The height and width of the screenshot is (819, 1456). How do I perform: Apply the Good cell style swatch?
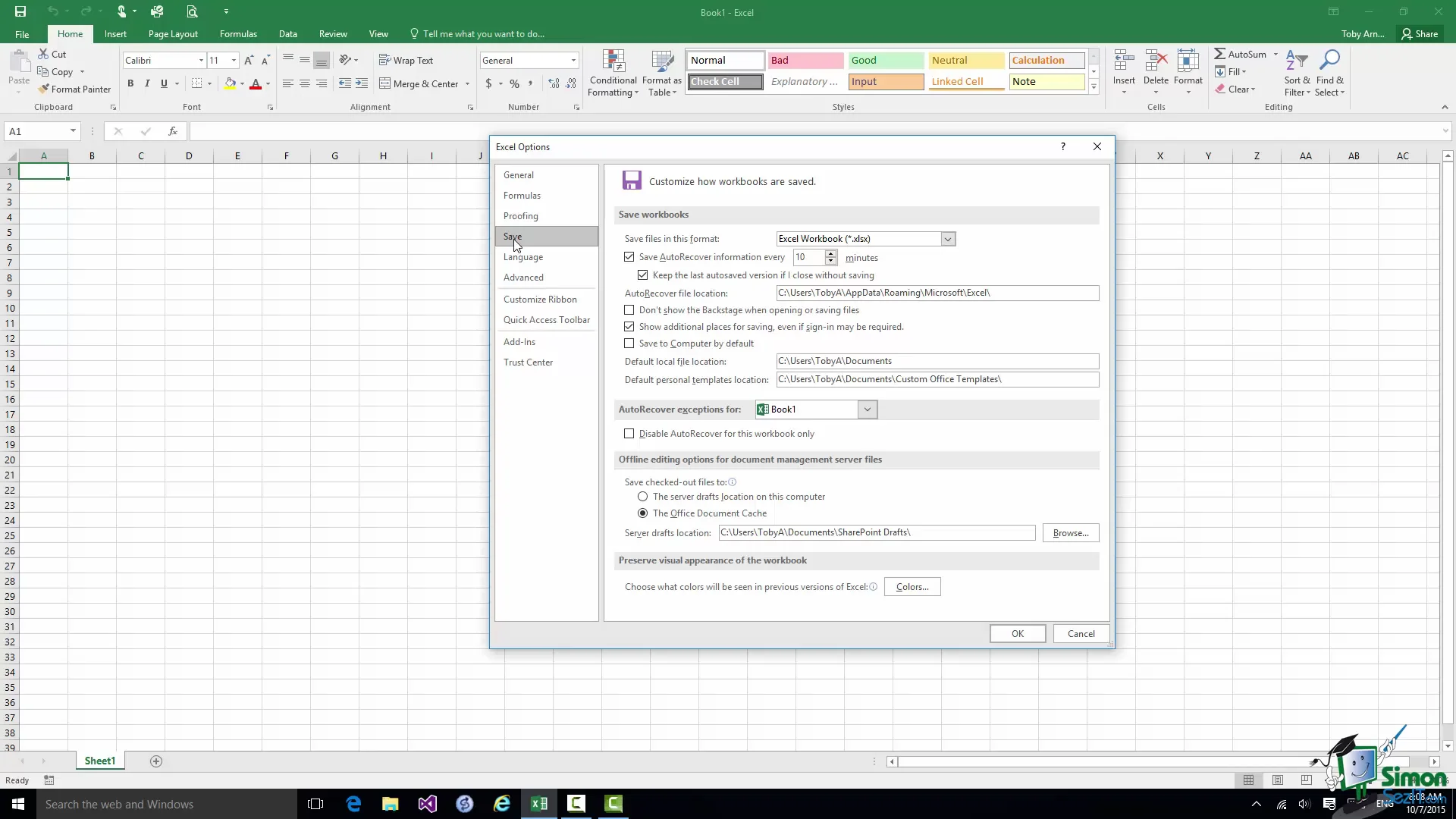tap(885, 61)
